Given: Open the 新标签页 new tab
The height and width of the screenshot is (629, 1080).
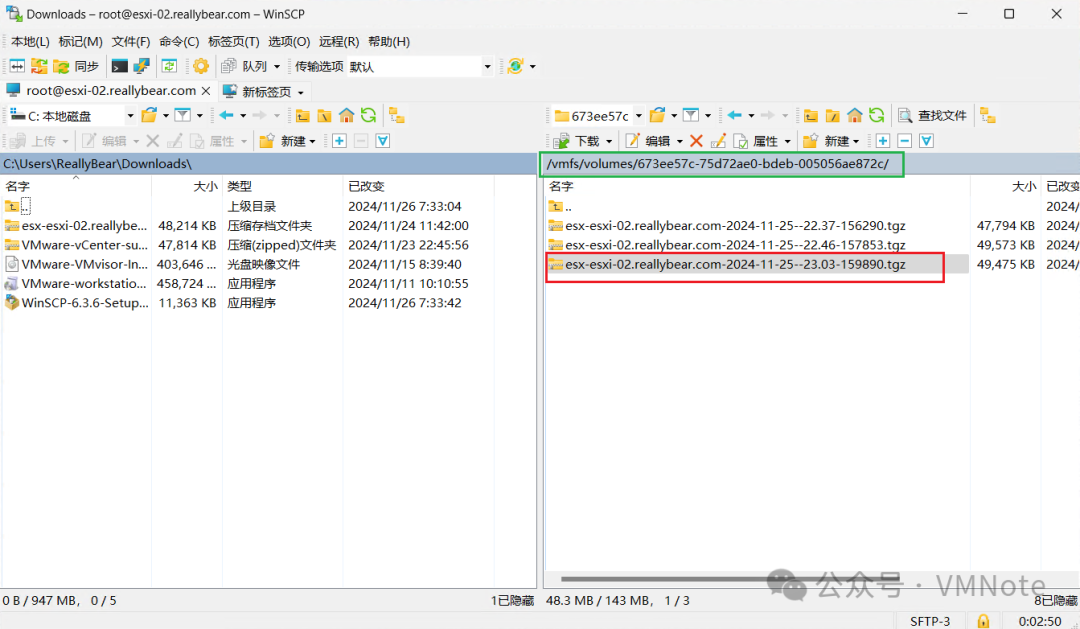Looking at the screenshot, I should click(x=265, y=92).
